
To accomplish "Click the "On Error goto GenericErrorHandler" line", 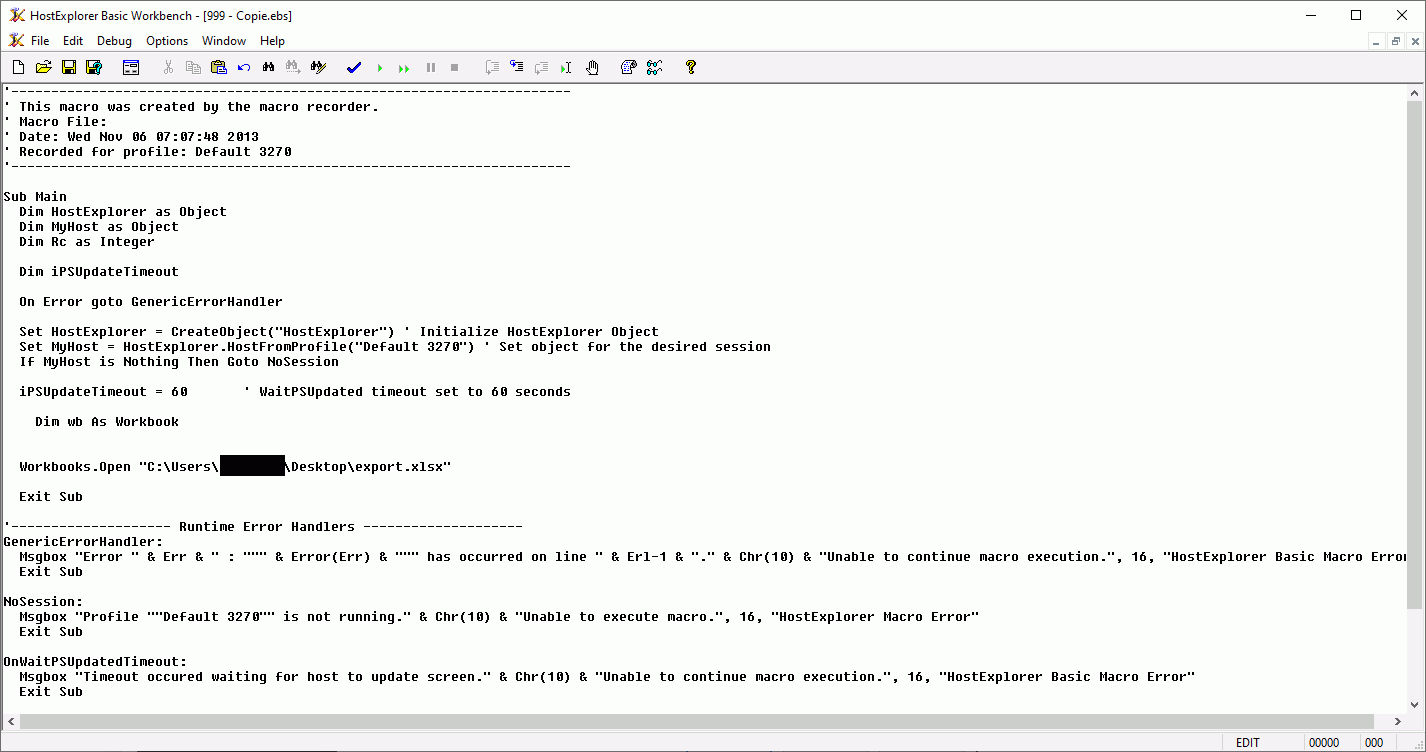I will pos(151,302).
